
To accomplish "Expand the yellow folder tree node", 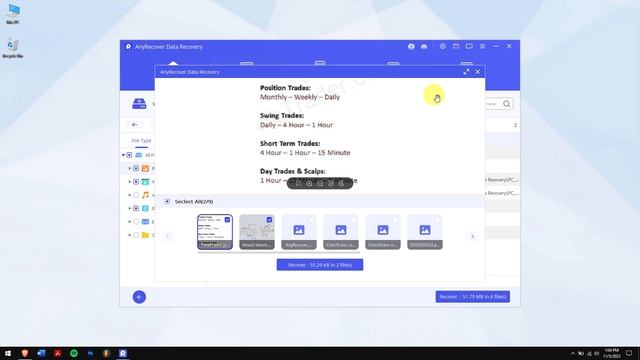I will pyautogui.click(x=130, y=235).
